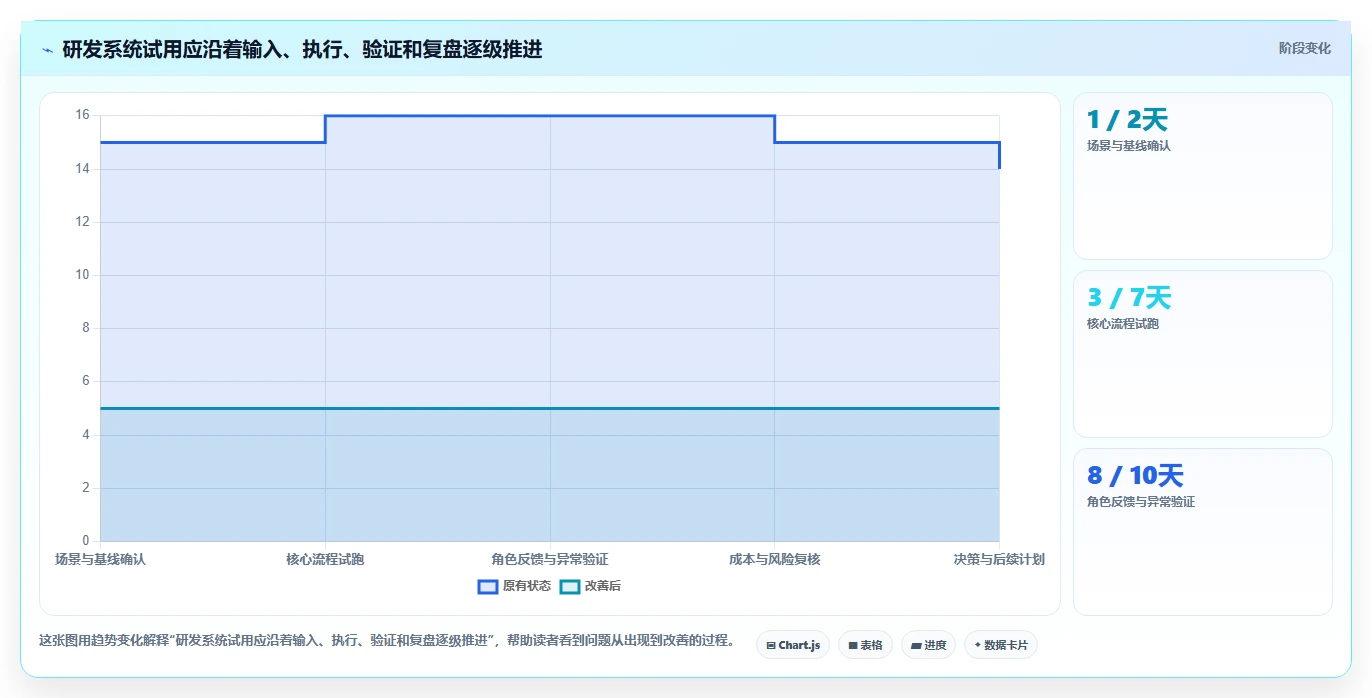Image resolution: width=1372 pixels, height=698 pixels.
Task: Click the Chart.js tag icon
Action: [771, 646]
